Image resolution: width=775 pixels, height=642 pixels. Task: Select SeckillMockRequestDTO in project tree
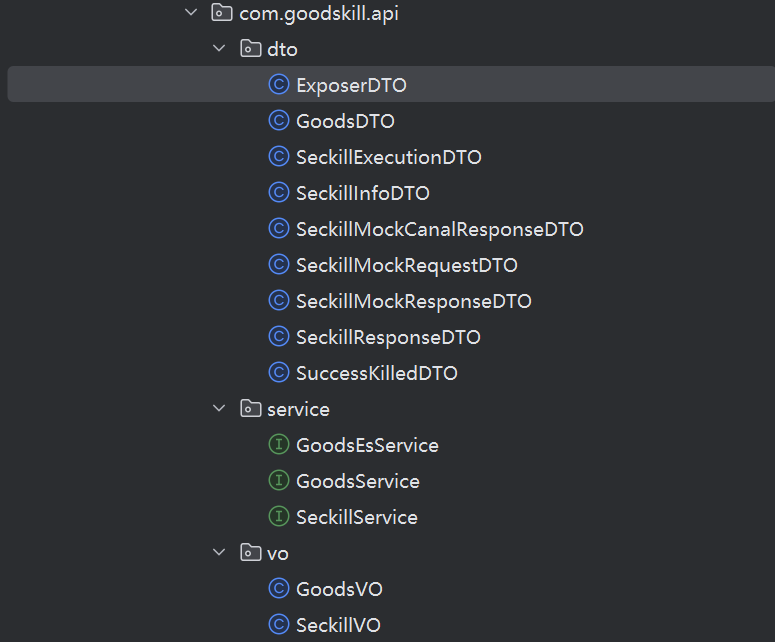[406, 265]
